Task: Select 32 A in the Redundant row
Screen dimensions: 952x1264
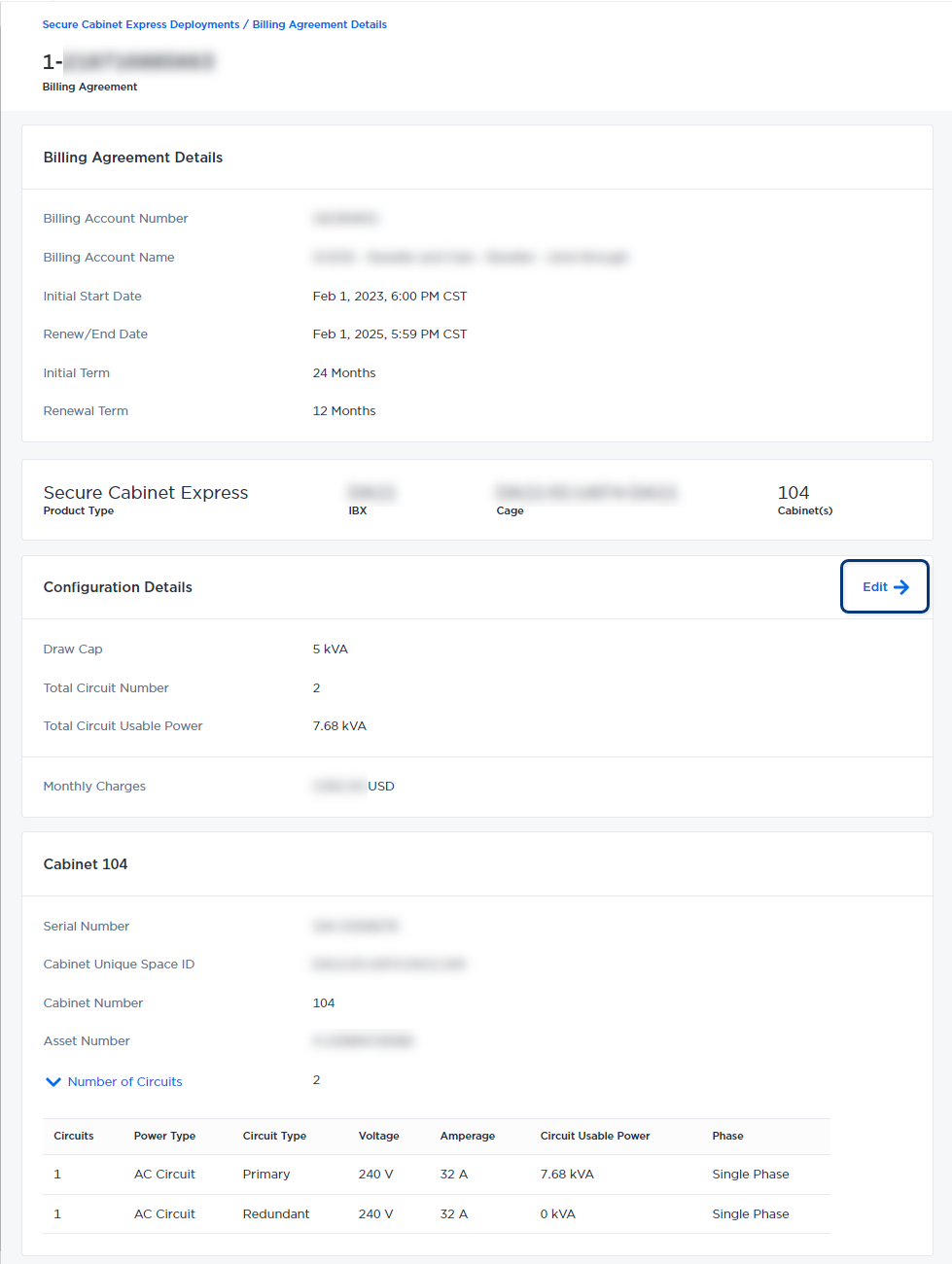Action: [454, 1214]
